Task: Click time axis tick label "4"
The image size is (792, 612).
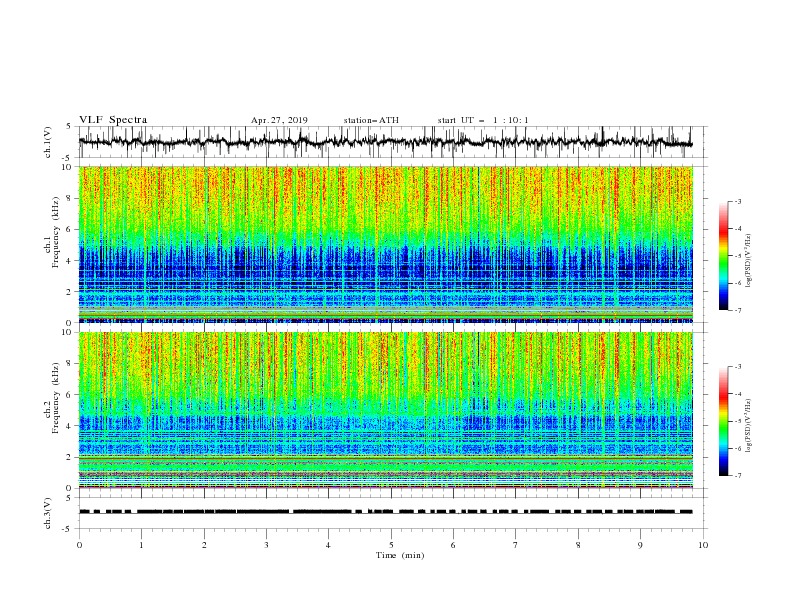Action: coord(328,545)
